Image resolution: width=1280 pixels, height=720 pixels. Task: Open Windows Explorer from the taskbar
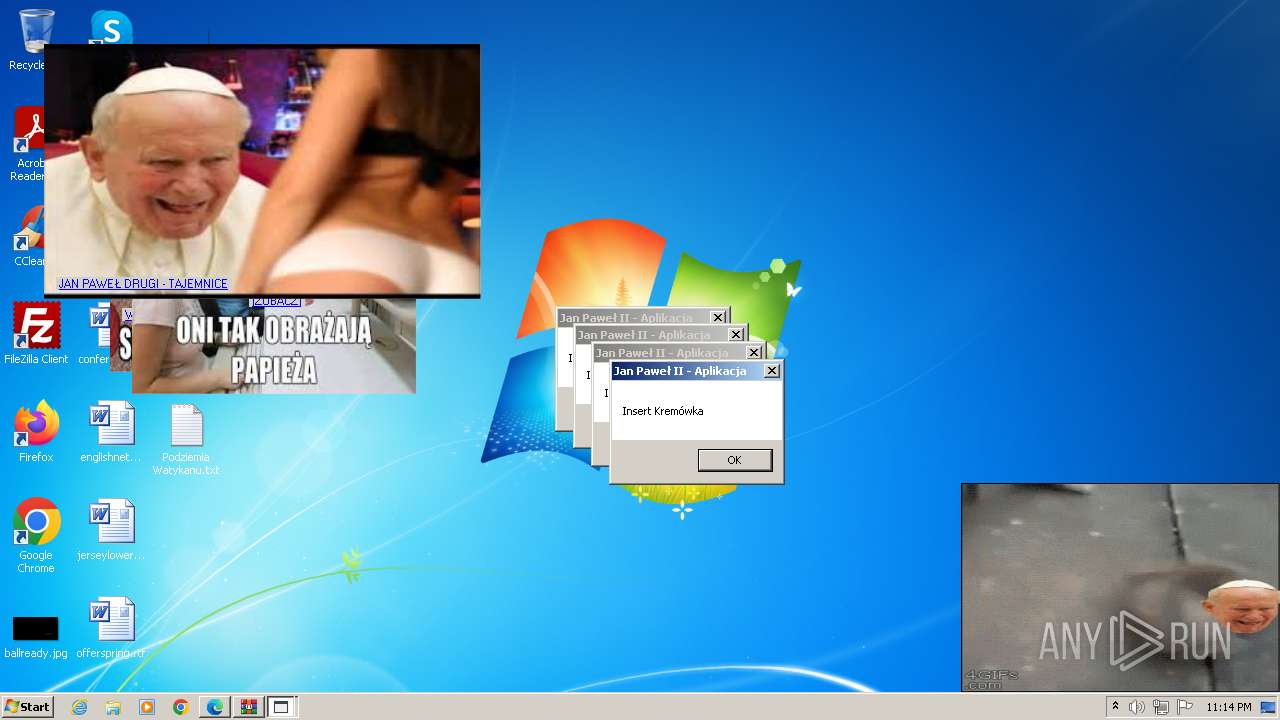point(113,707)
